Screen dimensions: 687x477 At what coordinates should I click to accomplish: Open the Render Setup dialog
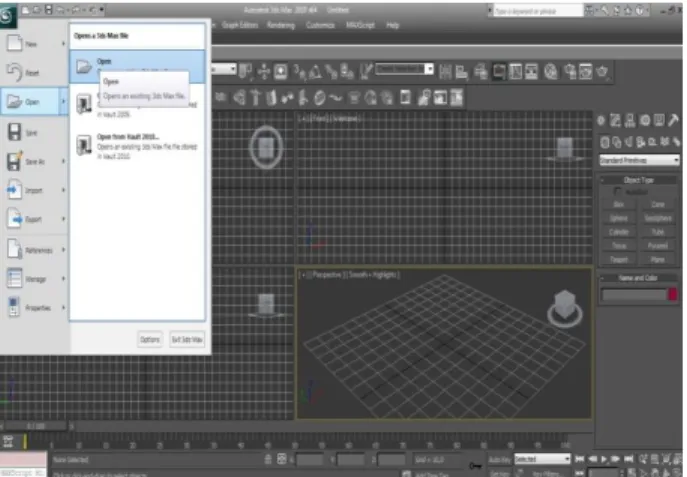point(570,71)
